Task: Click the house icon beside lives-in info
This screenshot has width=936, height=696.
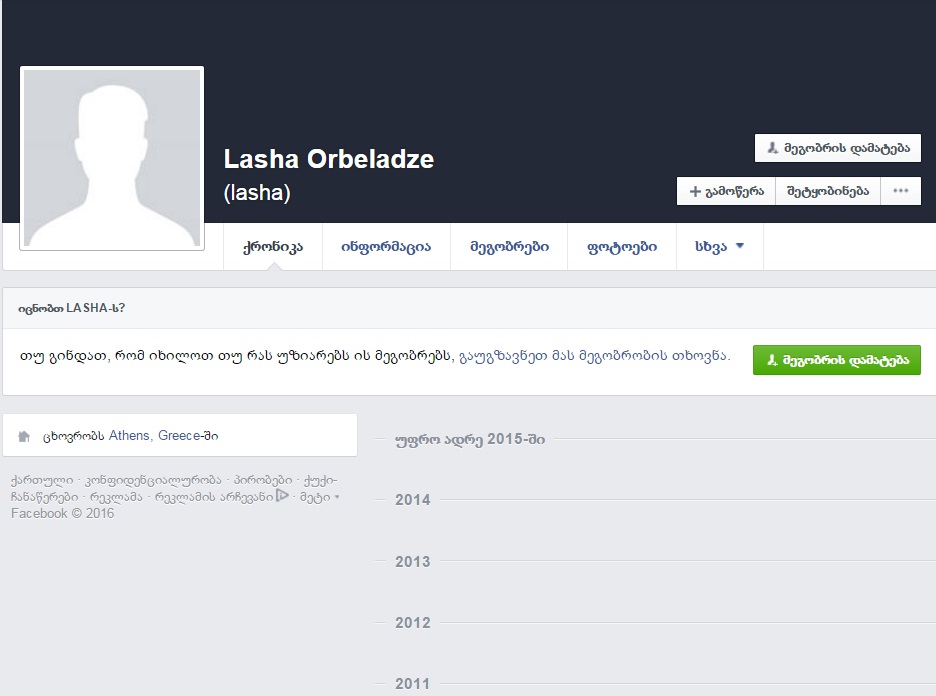Action: (24, 436)
